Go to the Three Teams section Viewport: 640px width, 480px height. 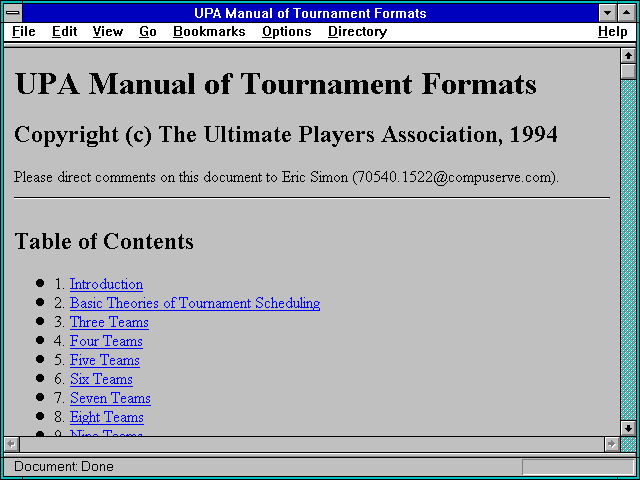point(109,322)
